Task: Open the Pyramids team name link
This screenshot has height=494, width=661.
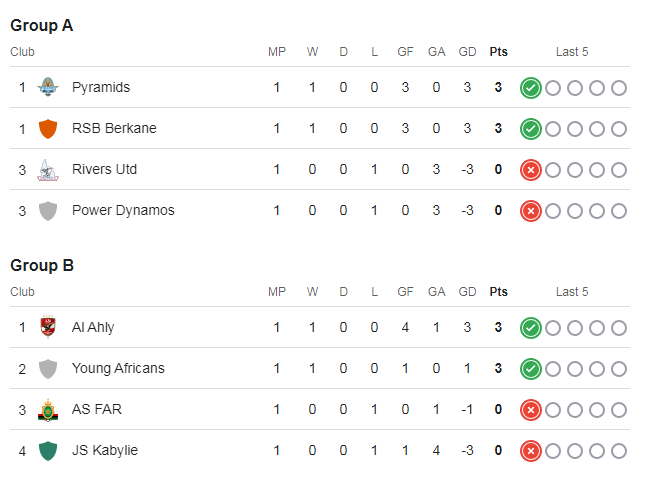Action: tap(101, 88)
